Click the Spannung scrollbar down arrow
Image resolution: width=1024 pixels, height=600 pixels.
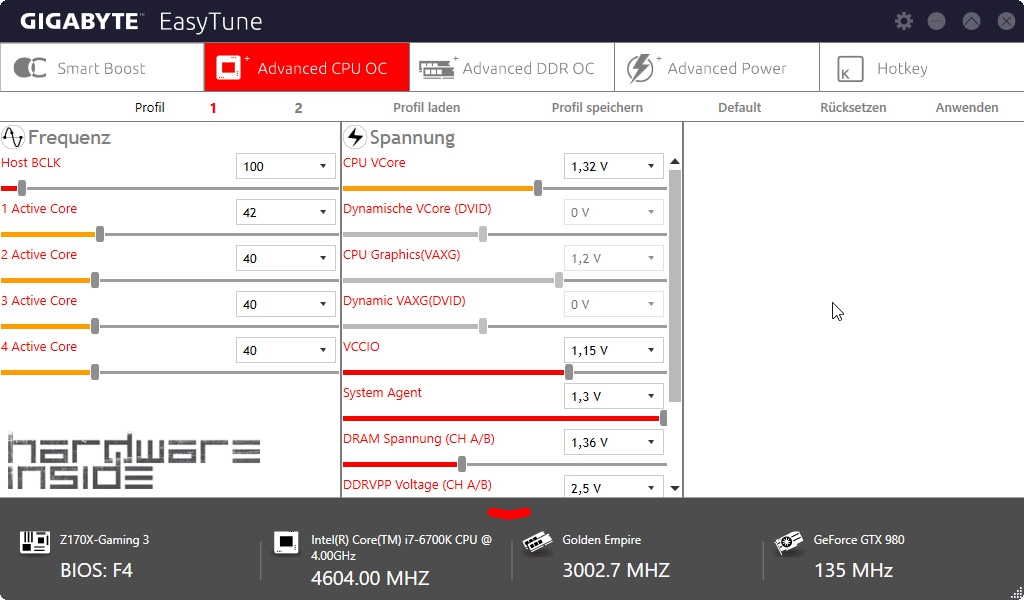click(x=675, y=488)
